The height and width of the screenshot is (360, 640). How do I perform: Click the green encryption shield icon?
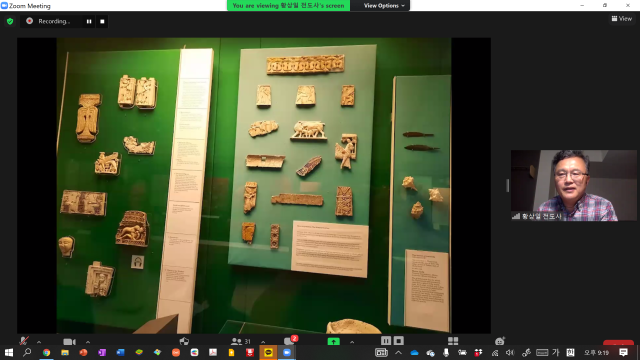coord(10,21)
